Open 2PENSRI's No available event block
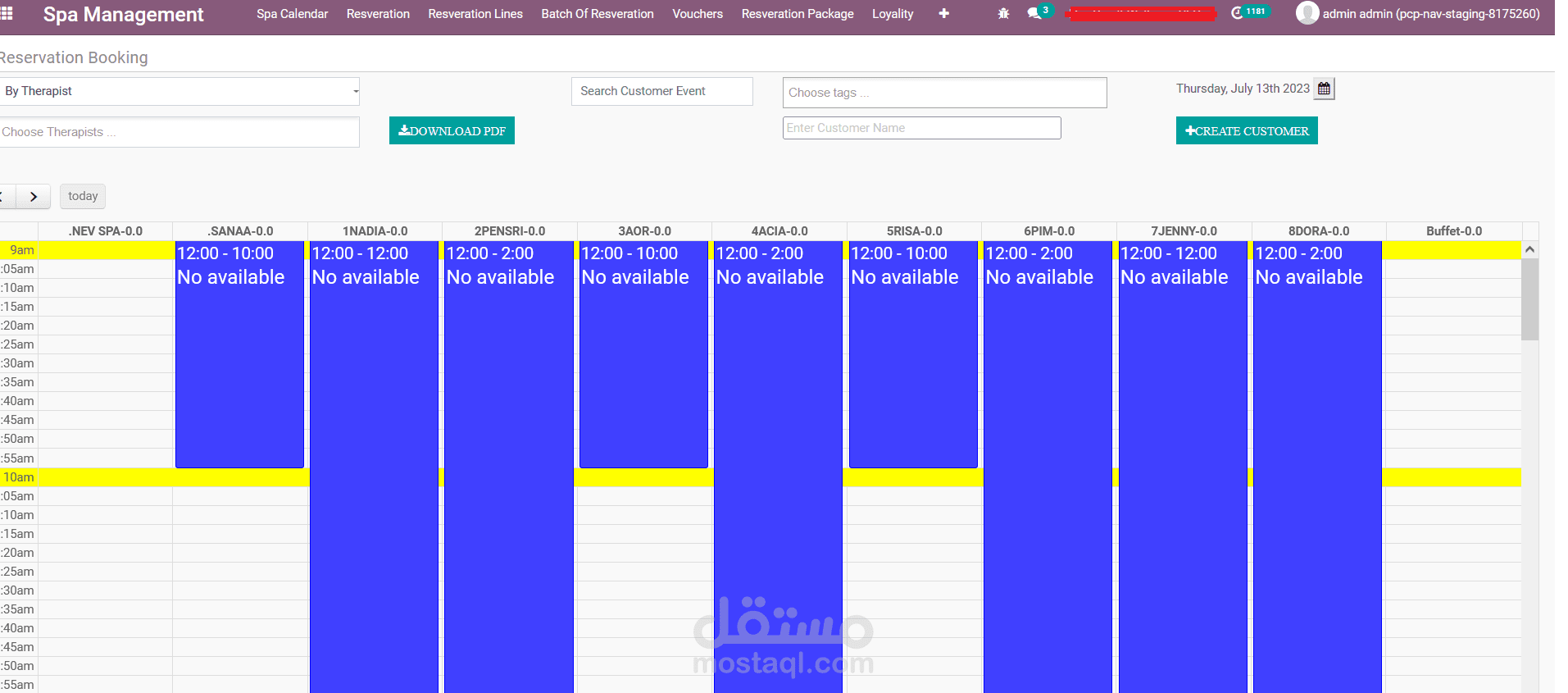1568x693 pixels. tap(509, 467)
